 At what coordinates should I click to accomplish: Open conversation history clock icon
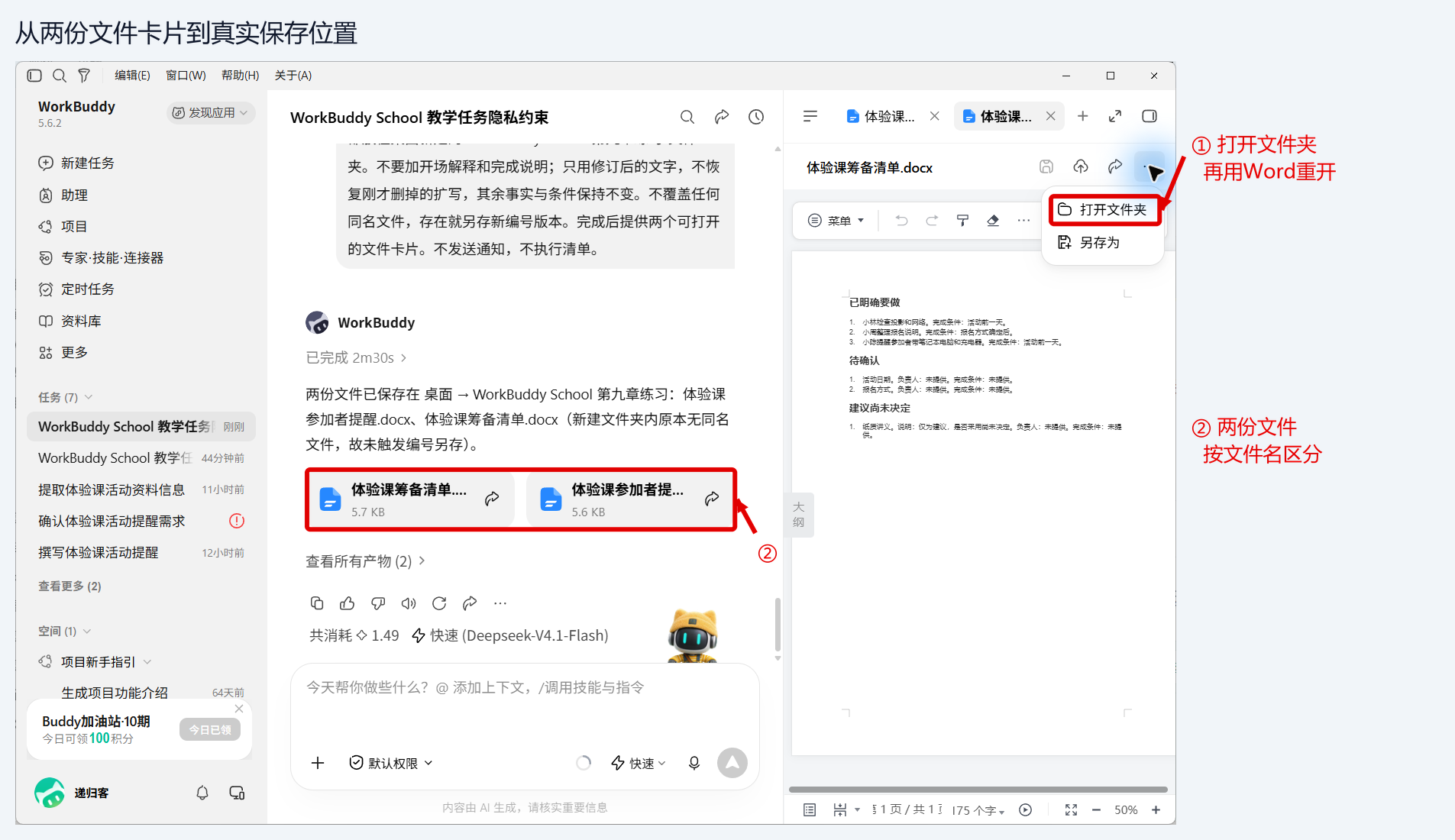point(756,117)
